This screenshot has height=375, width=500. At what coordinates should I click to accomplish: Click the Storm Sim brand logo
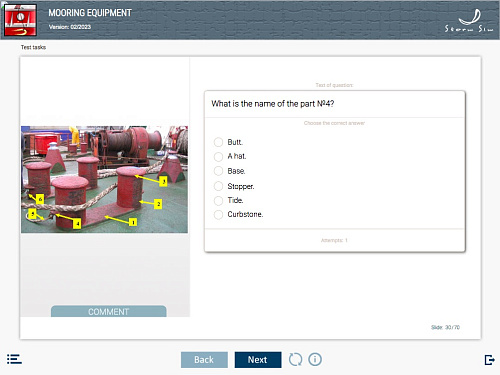(469, 21)
